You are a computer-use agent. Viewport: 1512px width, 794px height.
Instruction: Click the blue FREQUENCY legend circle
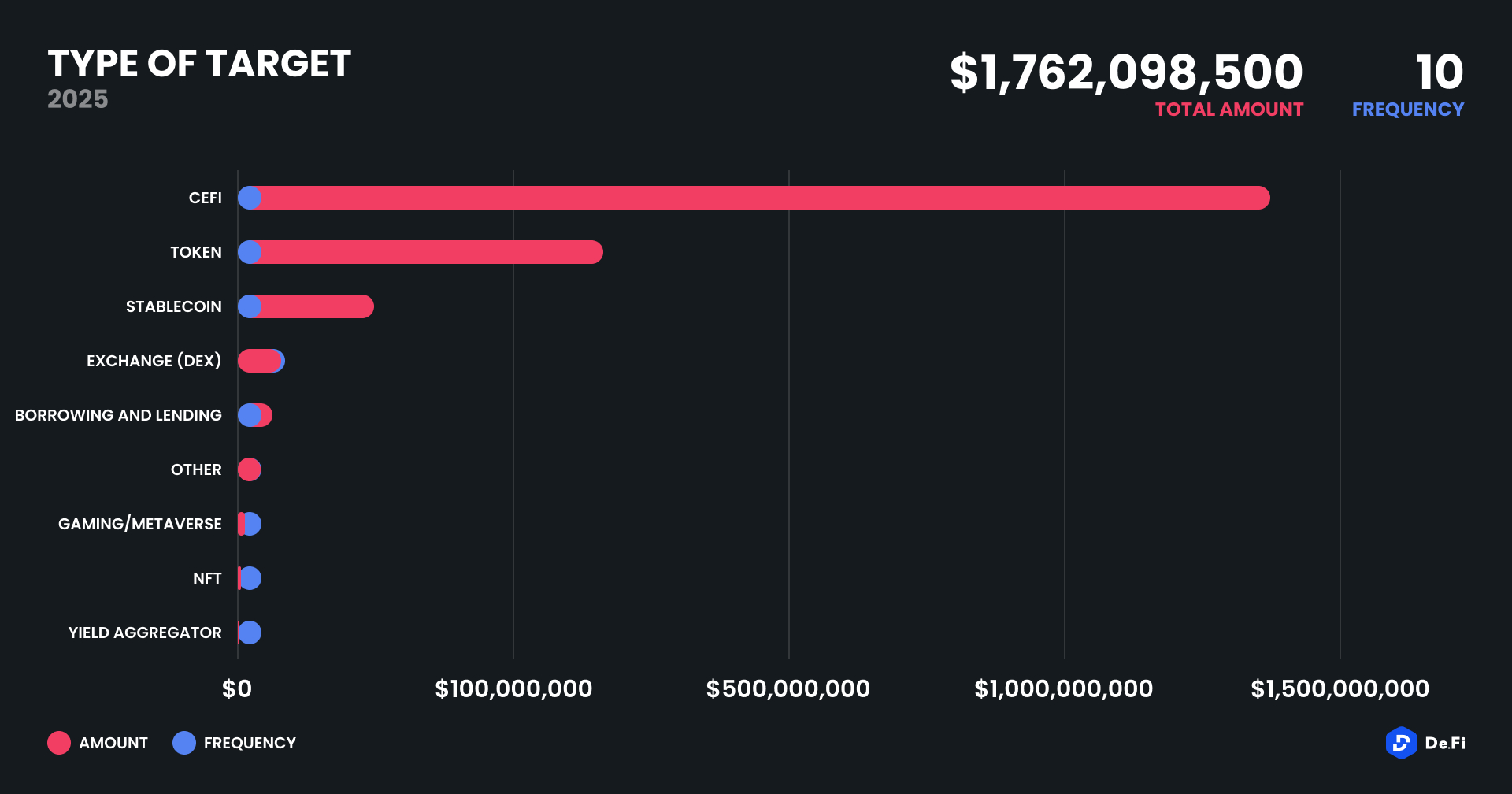184,743
